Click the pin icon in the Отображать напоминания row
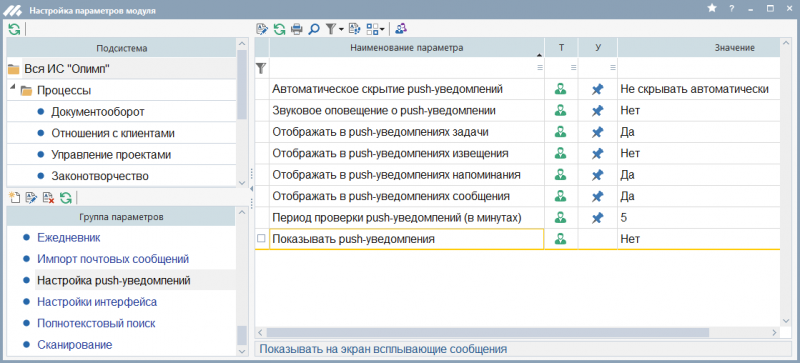Image resolution: width=800 pixels, height=363 pixels. pos(597,175)
